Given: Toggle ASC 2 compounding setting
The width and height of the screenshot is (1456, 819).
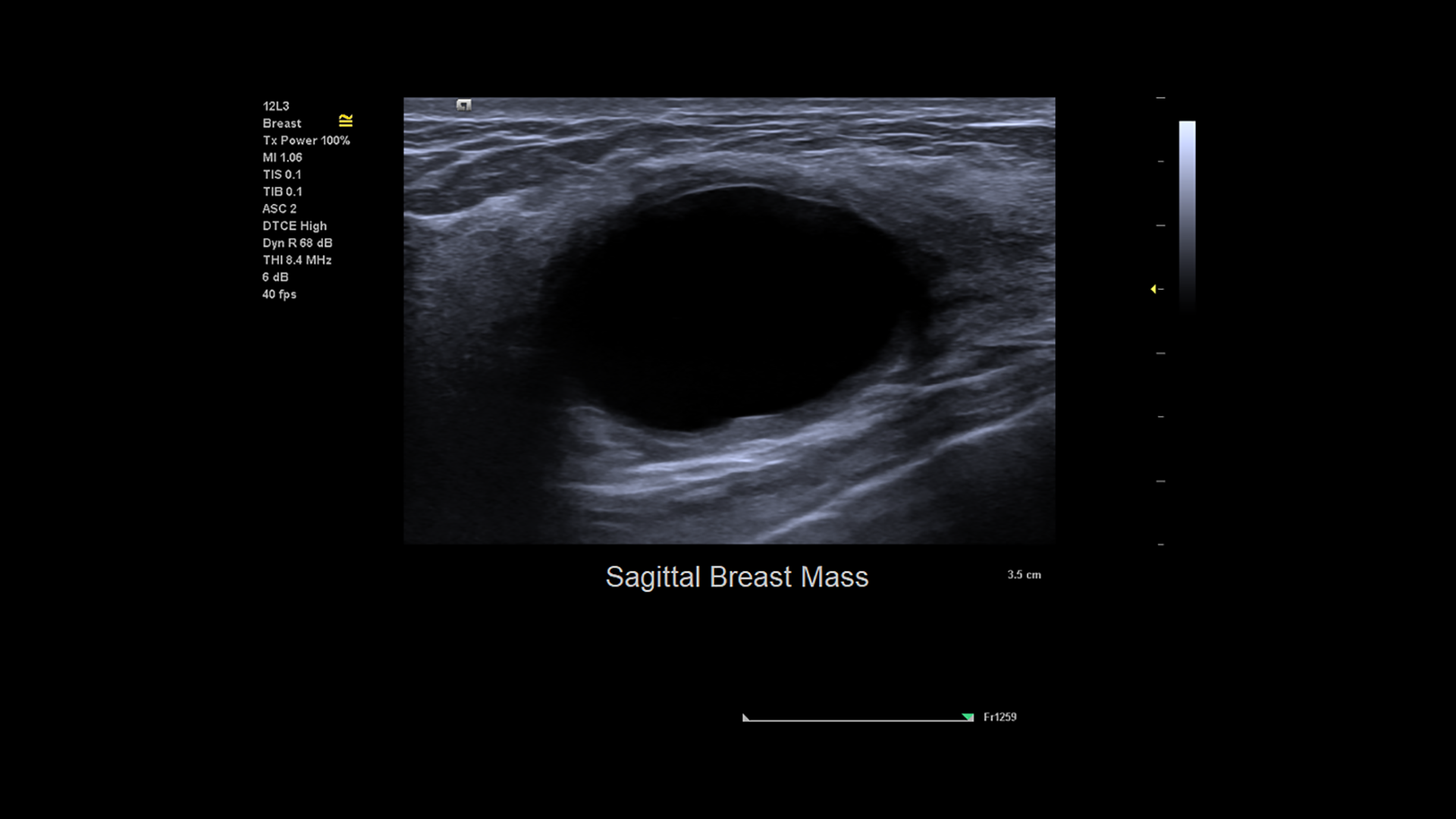Looking at the screenshot, I should [x=279, y=209].
